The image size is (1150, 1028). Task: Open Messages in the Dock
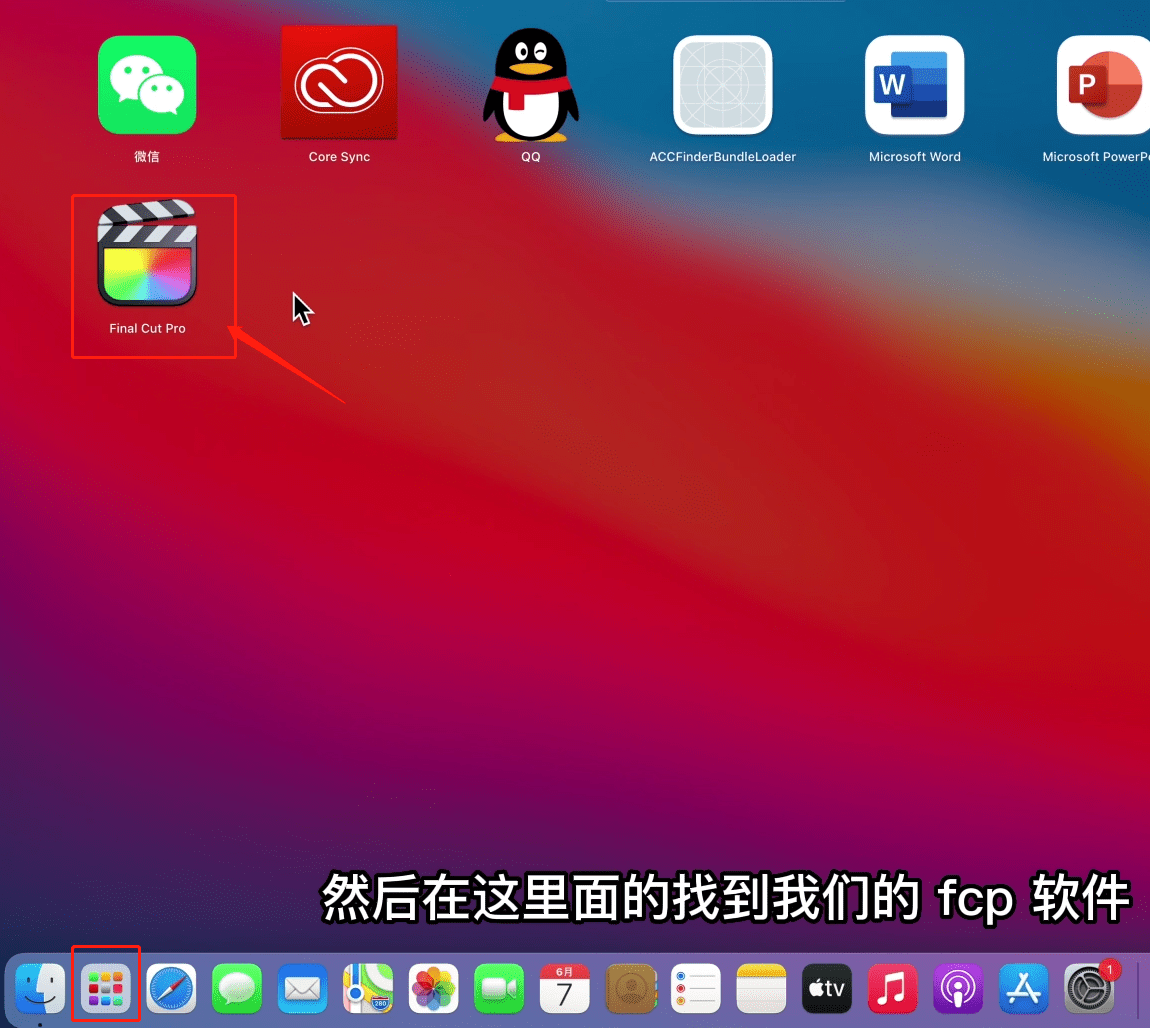(237, 988)
